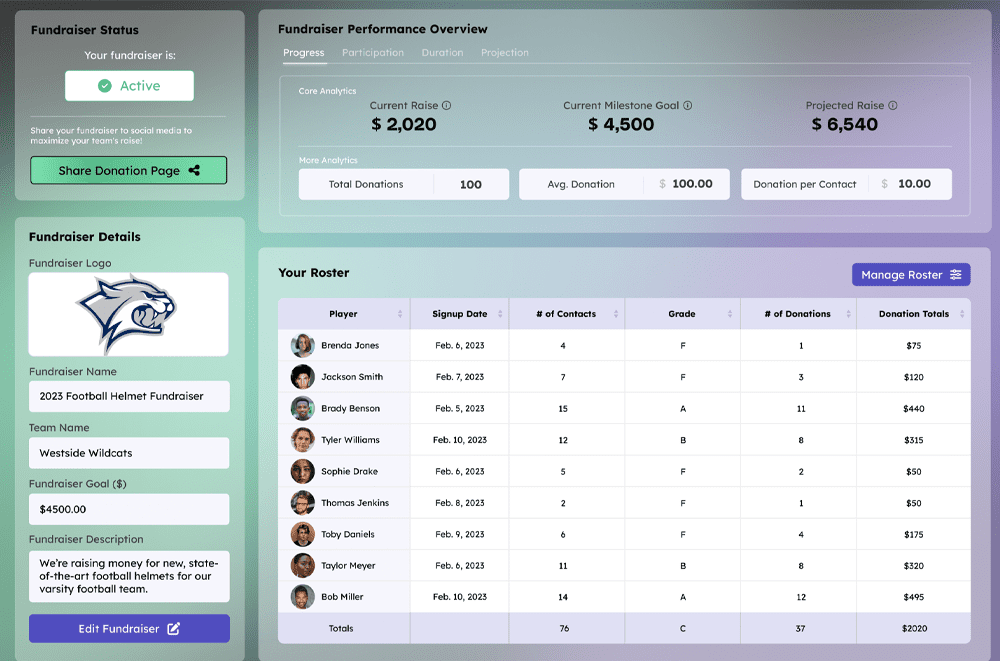Click Bob Miller's profile avatar
The height and width of the screenshot is (661, 1000).
click(x=303, y=597)
